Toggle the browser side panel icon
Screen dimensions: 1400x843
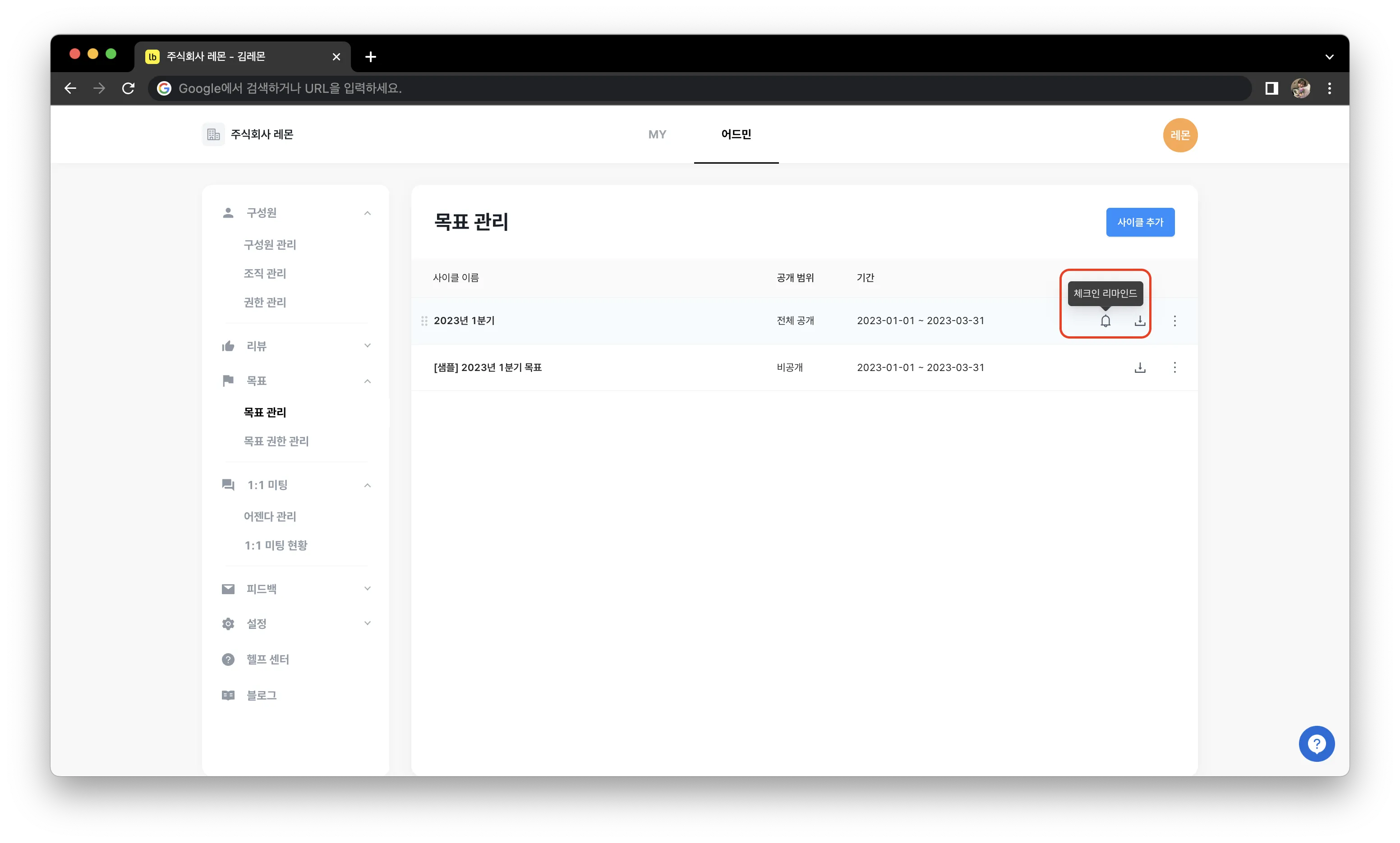[x=1271, y=88]
